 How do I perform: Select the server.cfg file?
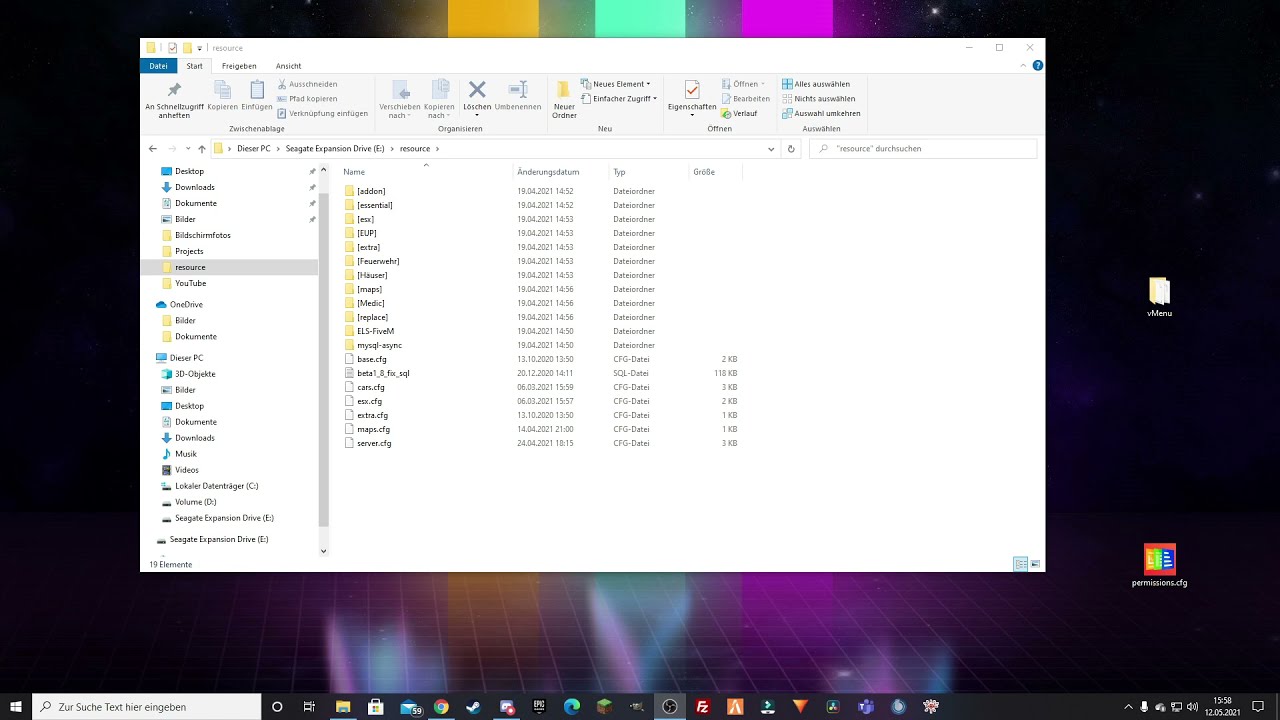pos(374,443)
